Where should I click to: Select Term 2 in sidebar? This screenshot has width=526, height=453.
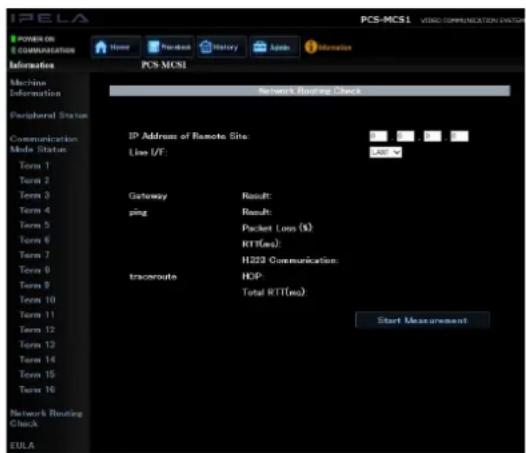pos(34,181)
